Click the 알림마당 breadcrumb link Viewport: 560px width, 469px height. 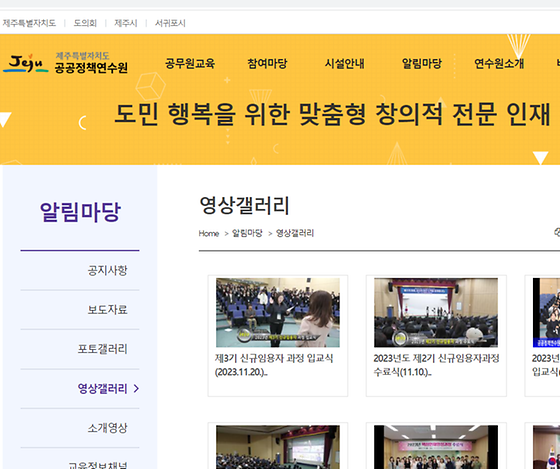pos(247,233)
